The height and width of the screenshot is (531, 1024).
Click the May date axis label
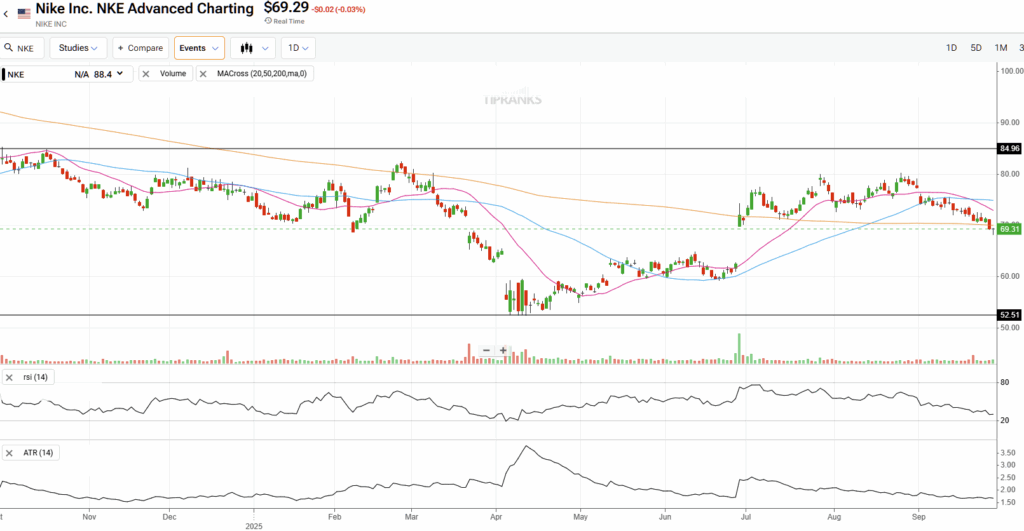point(581,517)
